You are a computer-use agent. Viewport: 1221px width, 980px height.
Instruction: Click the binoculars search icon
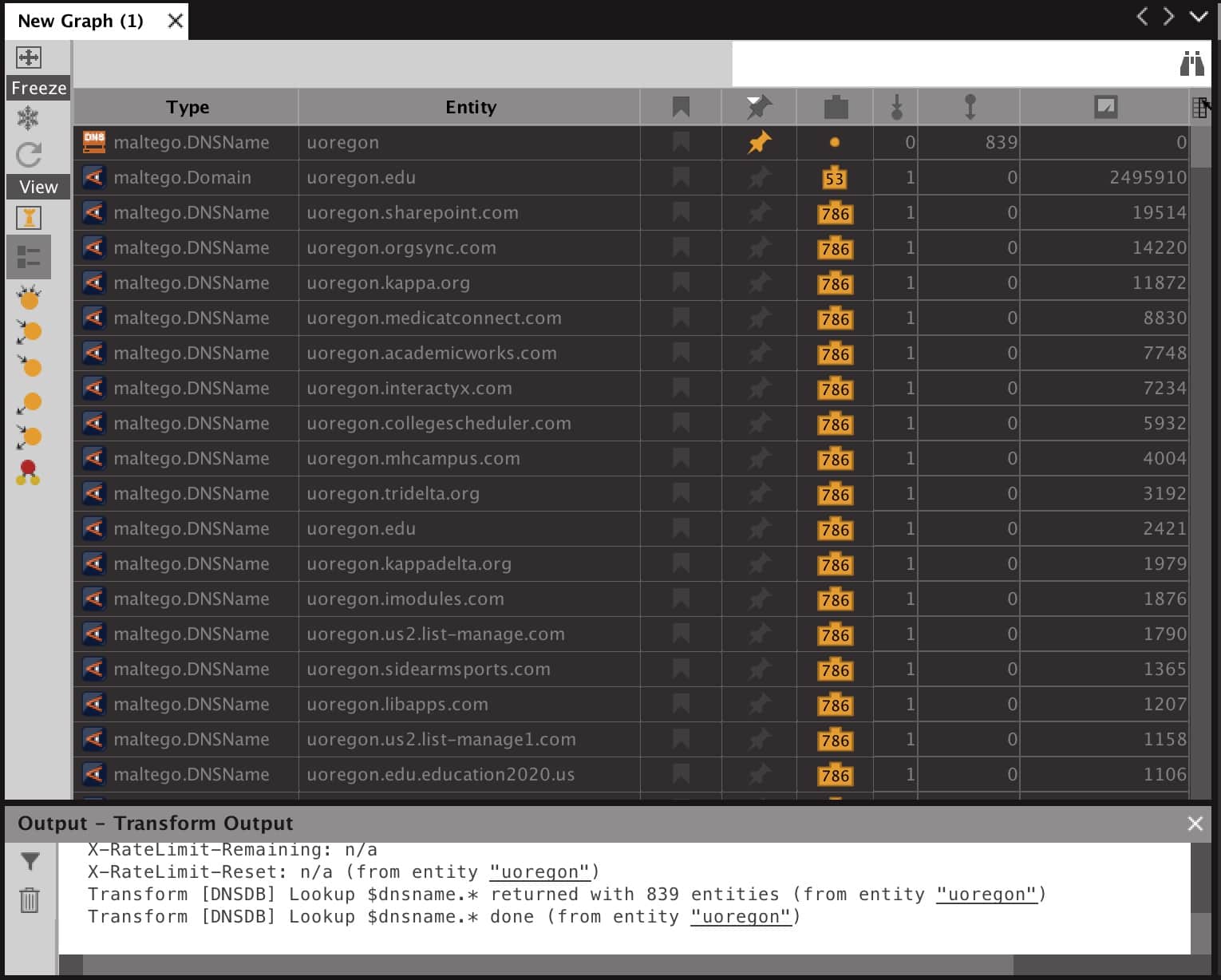pos(1191,63)
